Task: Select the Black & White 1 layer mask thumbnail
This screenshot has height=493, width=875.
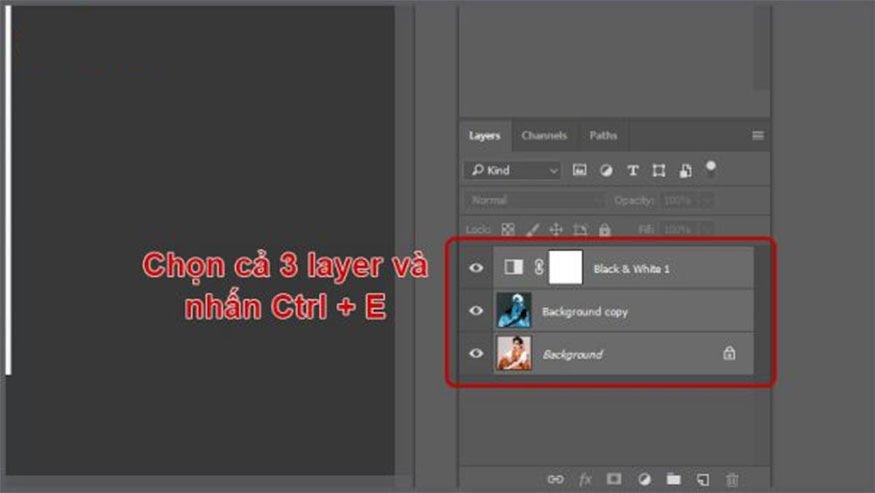Action: (566, 267)
